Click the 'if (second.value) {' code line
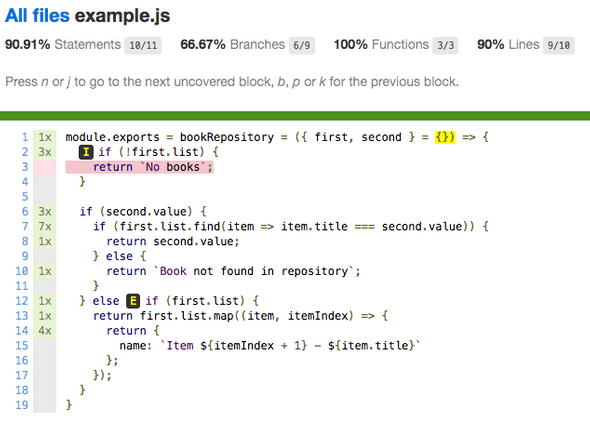The width and height of the screenshot is (590, 425). click(143, 212)
